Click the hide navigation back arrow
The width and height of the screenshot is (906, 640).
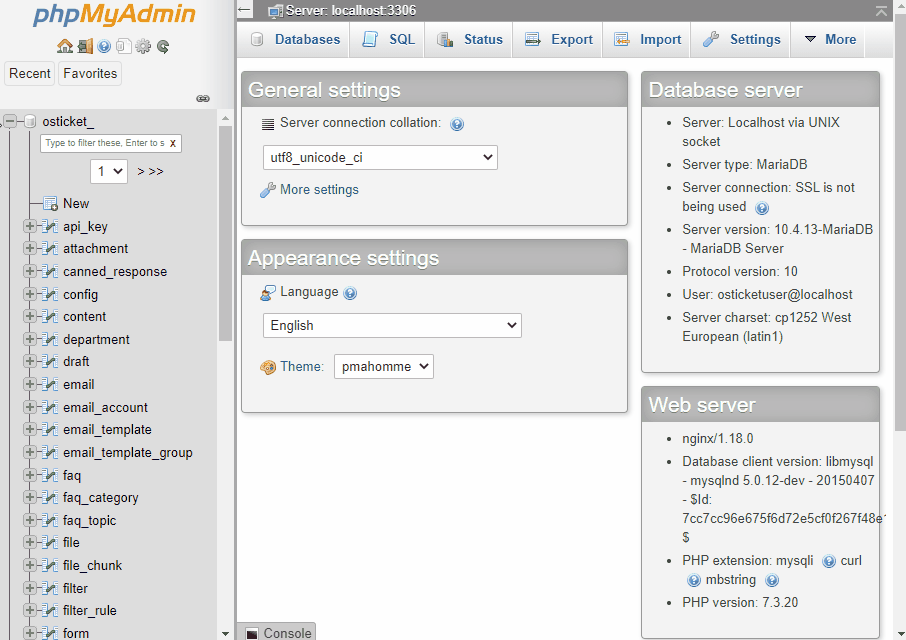(245, 10)
